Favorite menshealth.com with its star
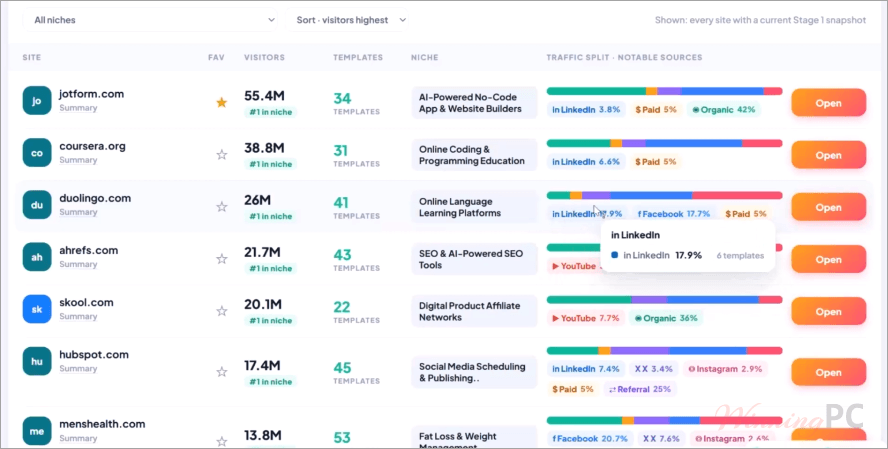The image size is (888, 449). point(222,441)
